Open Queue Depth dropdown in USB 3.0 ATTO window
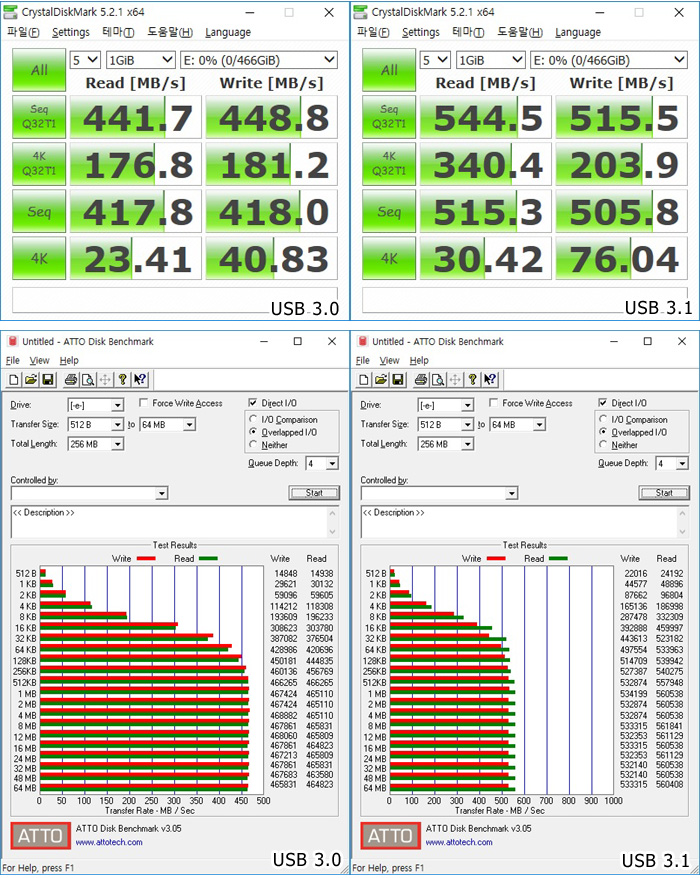This screenshot has width=700, height=878. coord(322,464)
